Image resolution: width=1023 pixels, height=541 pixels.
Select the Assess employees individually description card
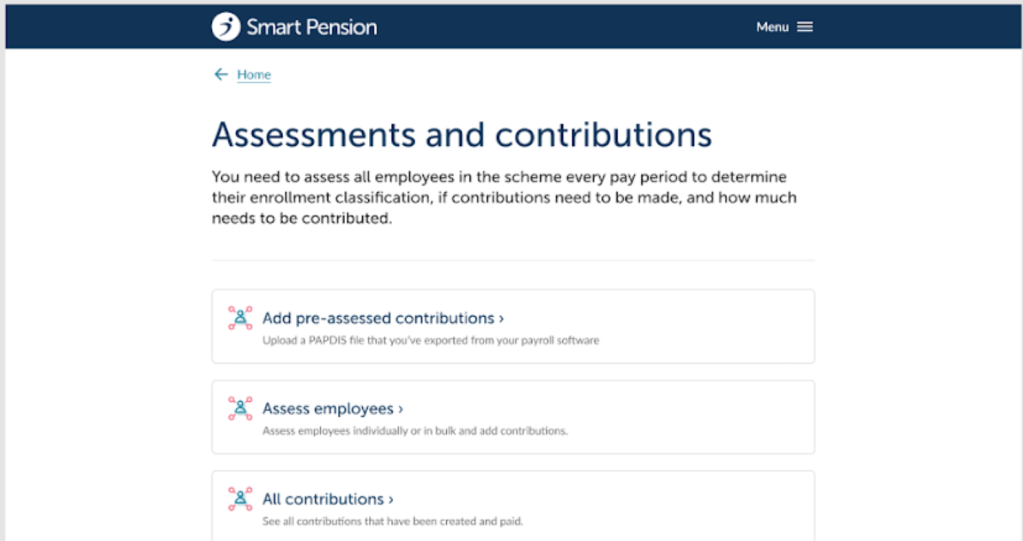coord(415,431)
